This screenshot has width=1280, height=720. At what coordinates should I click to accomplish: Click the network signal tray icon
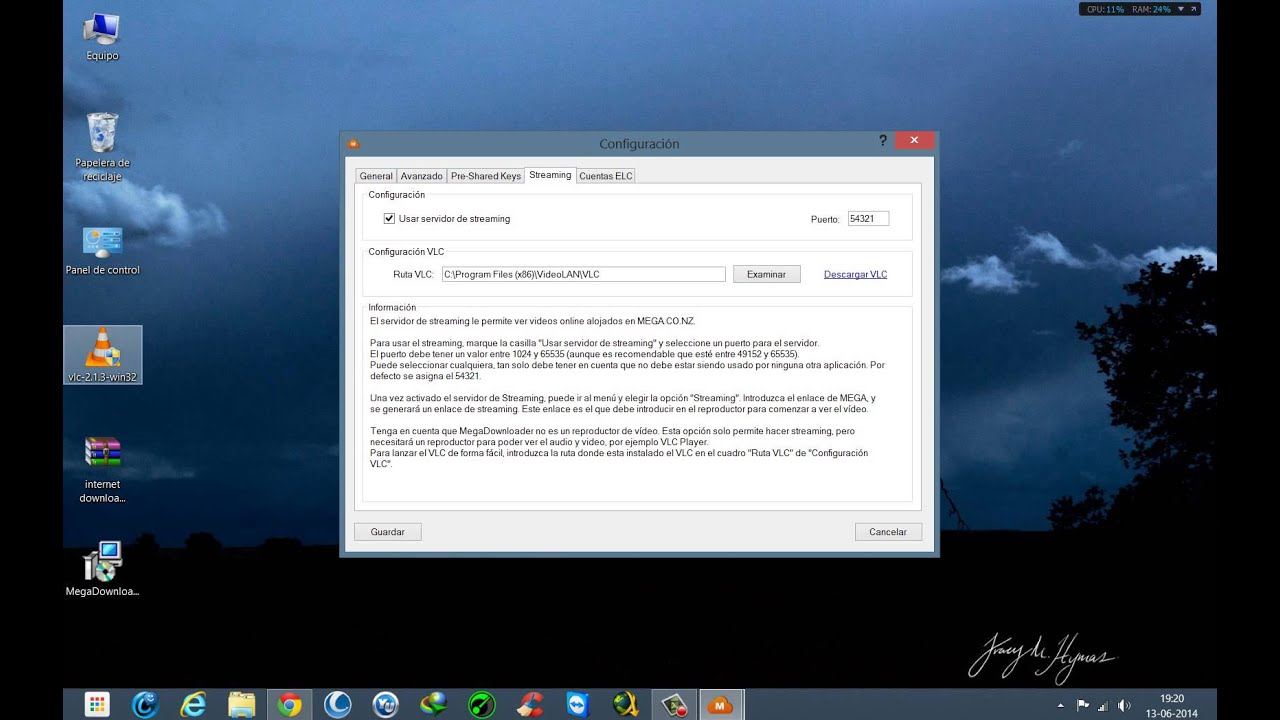coord(1103,705)
